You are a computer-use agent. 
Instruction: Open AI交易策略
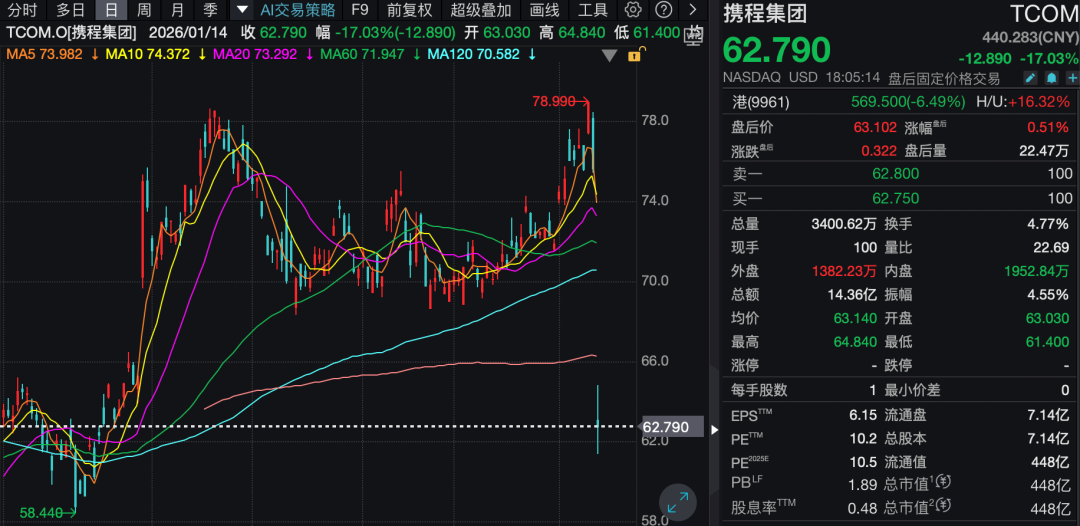297,10
